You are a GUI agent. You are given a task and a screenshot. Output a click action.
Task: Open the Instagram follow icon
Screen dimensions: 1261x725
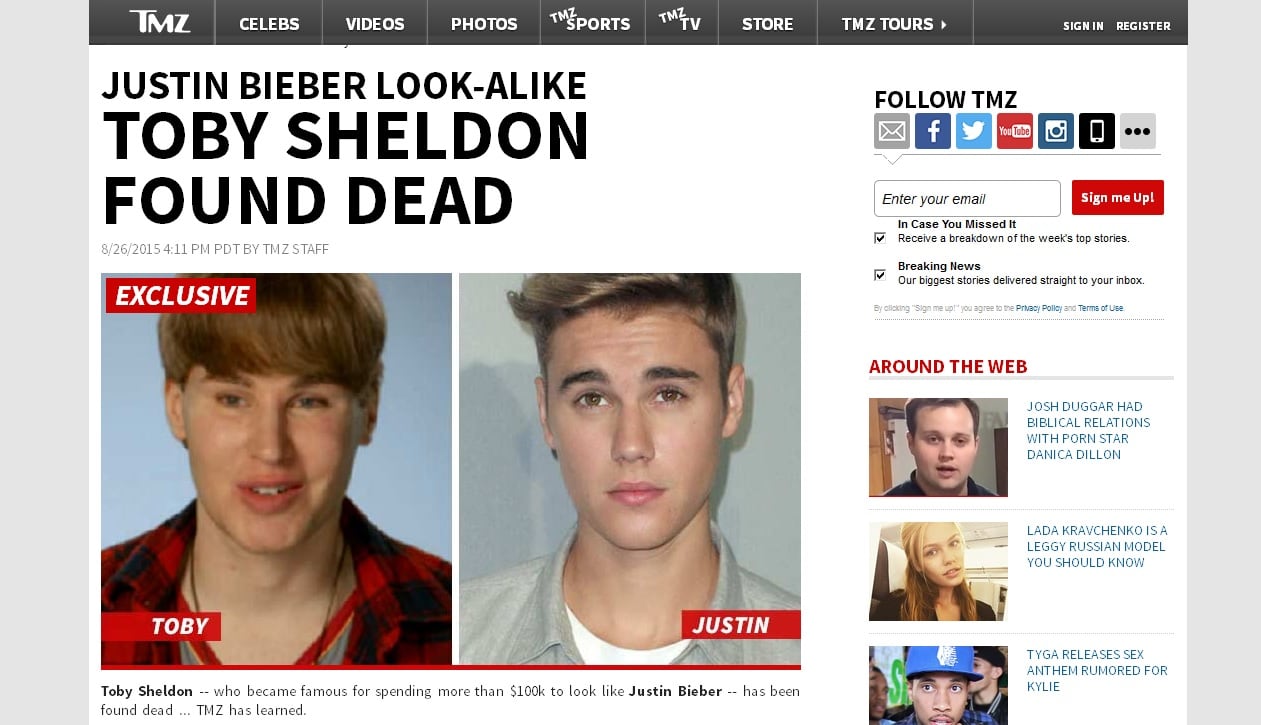tap(1056, 131)
